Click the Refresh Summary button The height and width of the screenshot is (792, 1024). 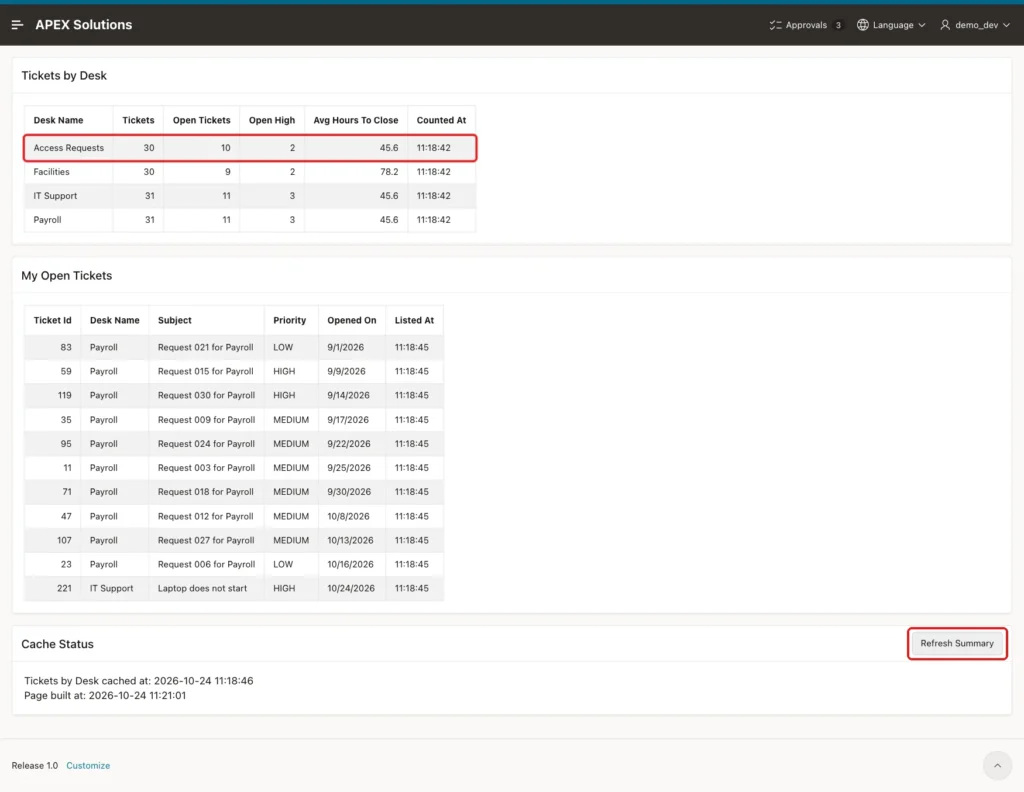click(957, 643)
